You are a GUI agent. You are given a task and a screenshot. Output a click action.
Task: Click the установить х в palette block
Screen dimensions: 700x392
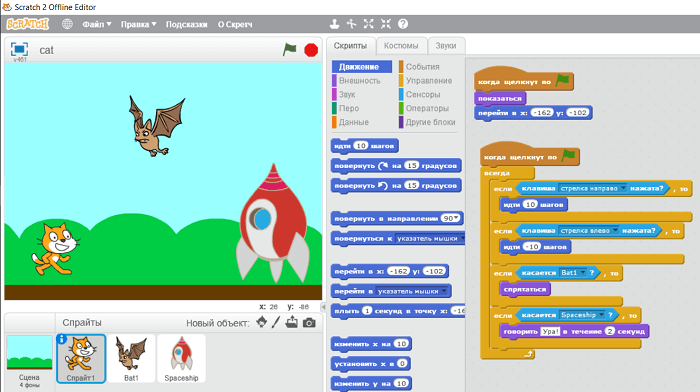tap(371, 363)
